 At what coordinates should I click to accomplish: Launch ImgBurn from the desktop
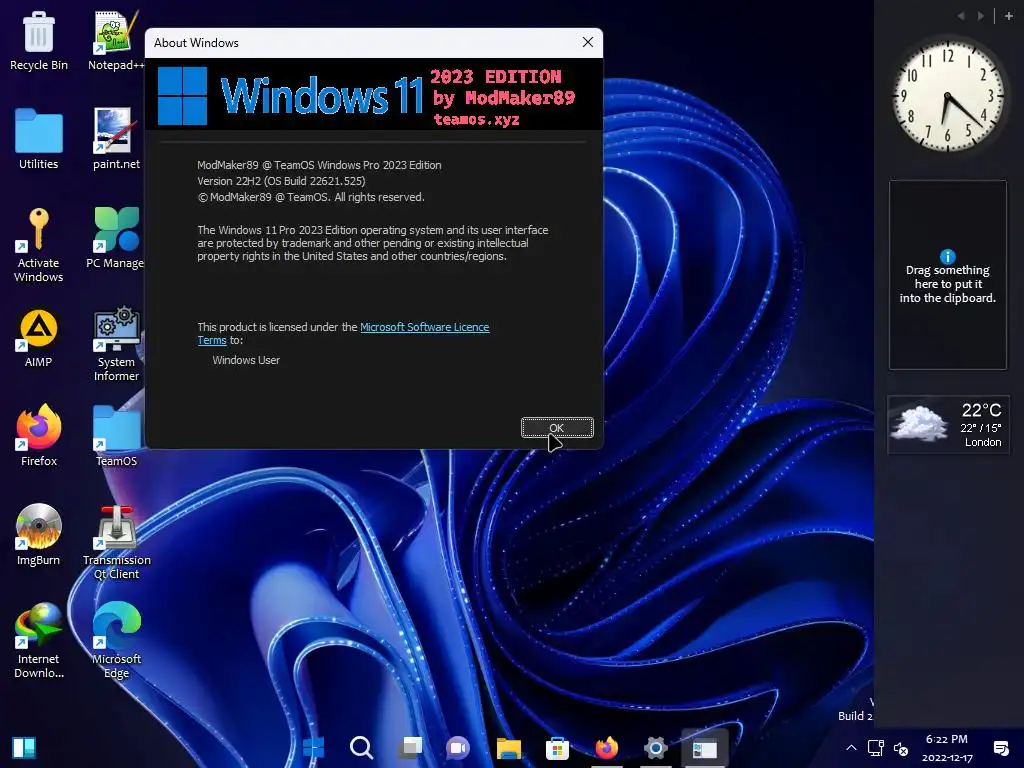coord(39,534)
